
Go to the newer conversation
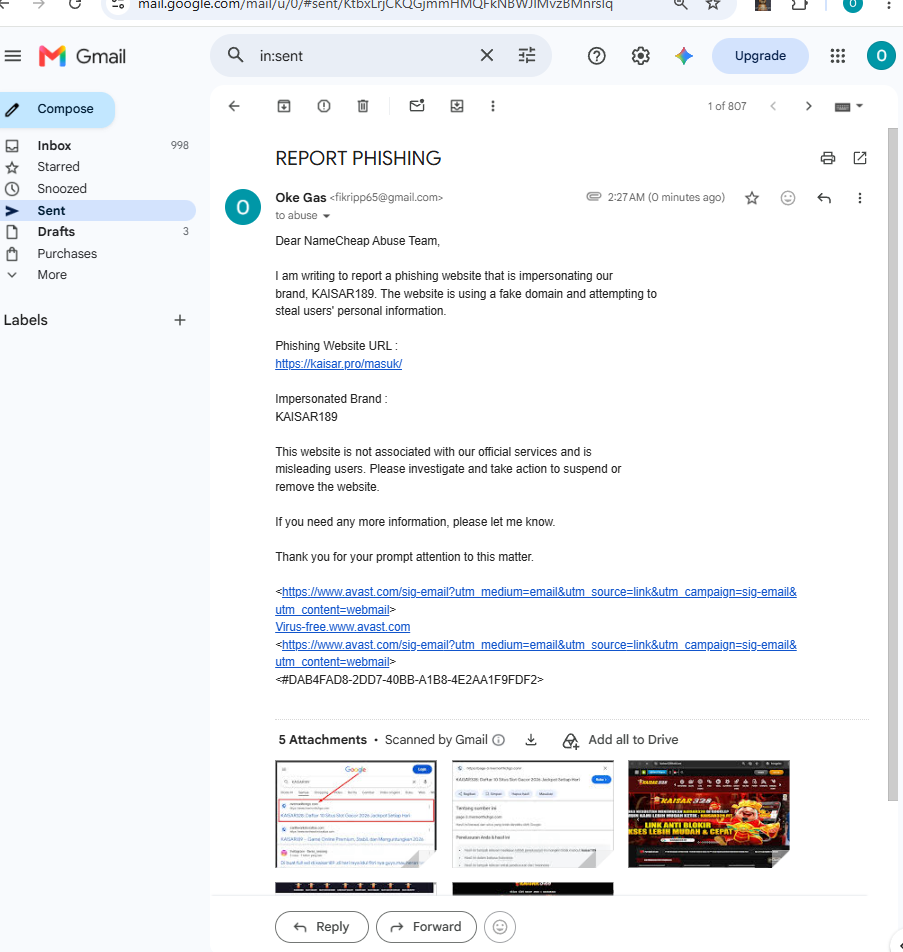(x=773, y=106)
